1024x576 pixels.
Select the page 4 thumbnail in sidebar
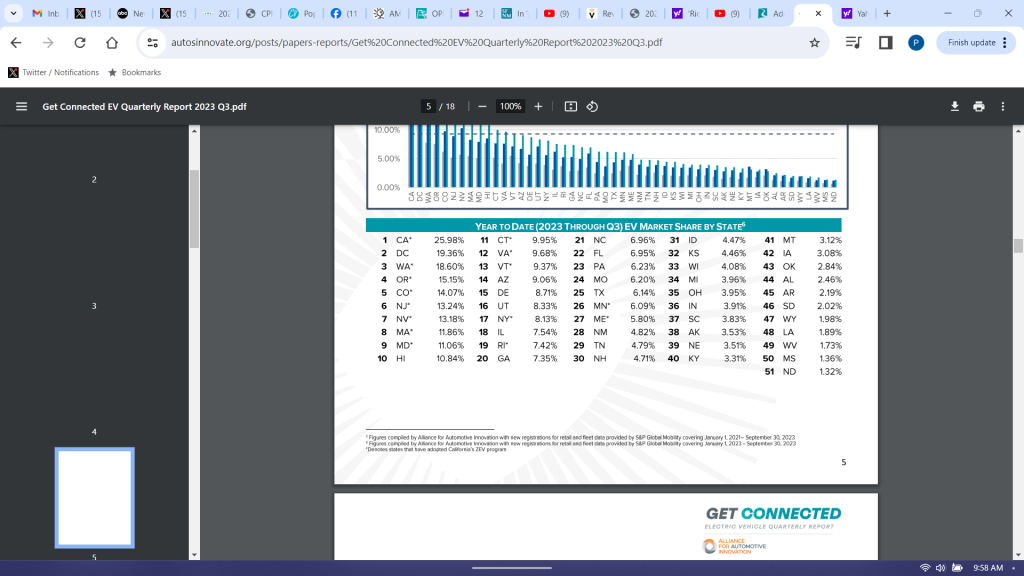pos(94,497)
